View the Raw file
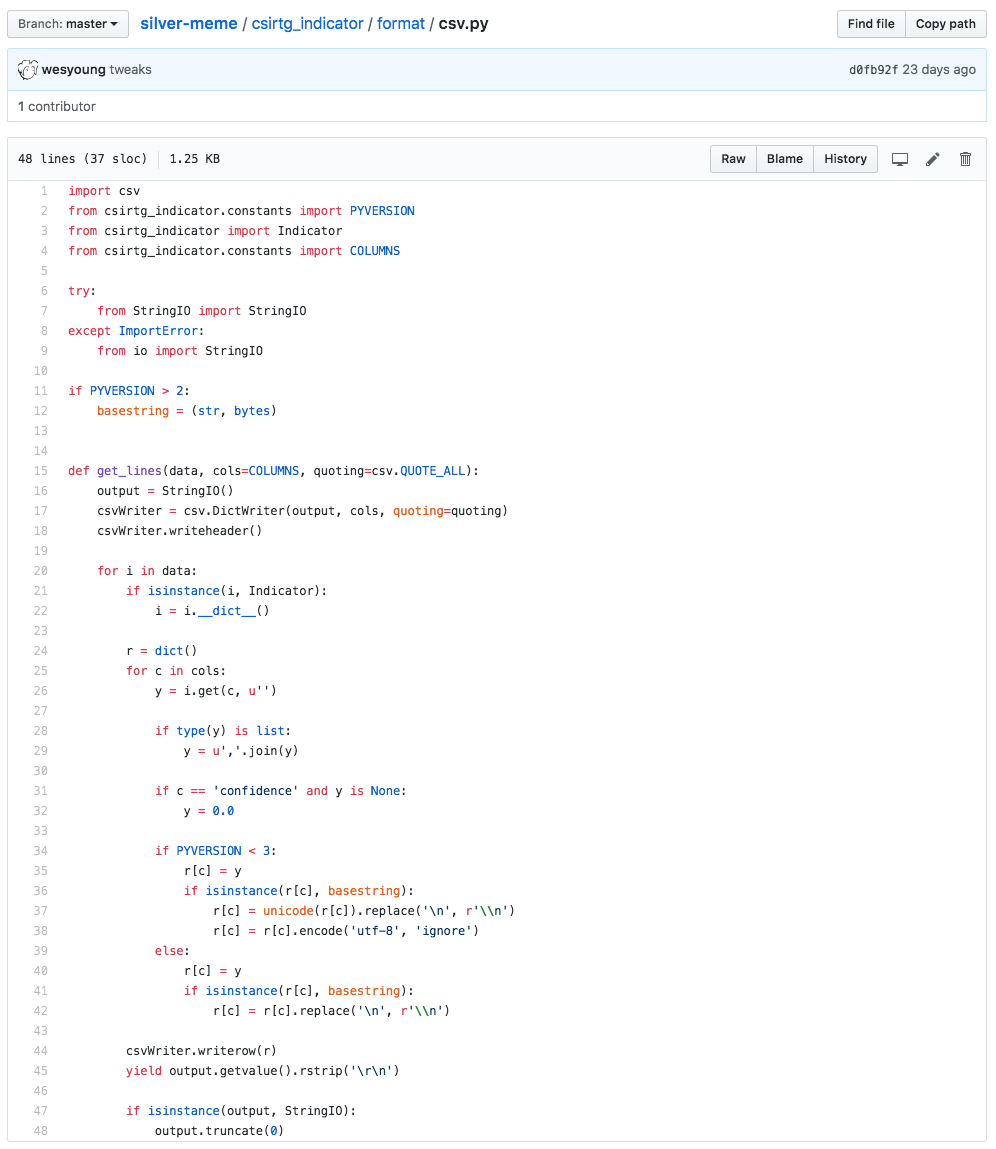This screenshot has width=996, height=1149. coord(733,159)
